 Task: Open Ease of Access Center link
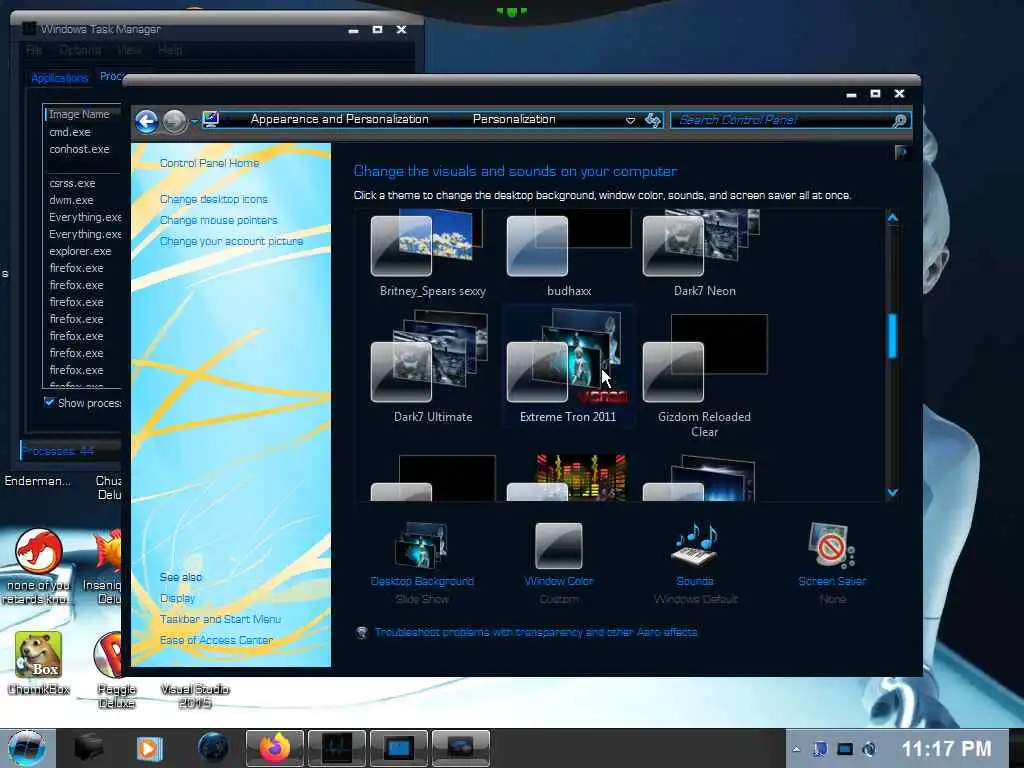click(216, 640)
